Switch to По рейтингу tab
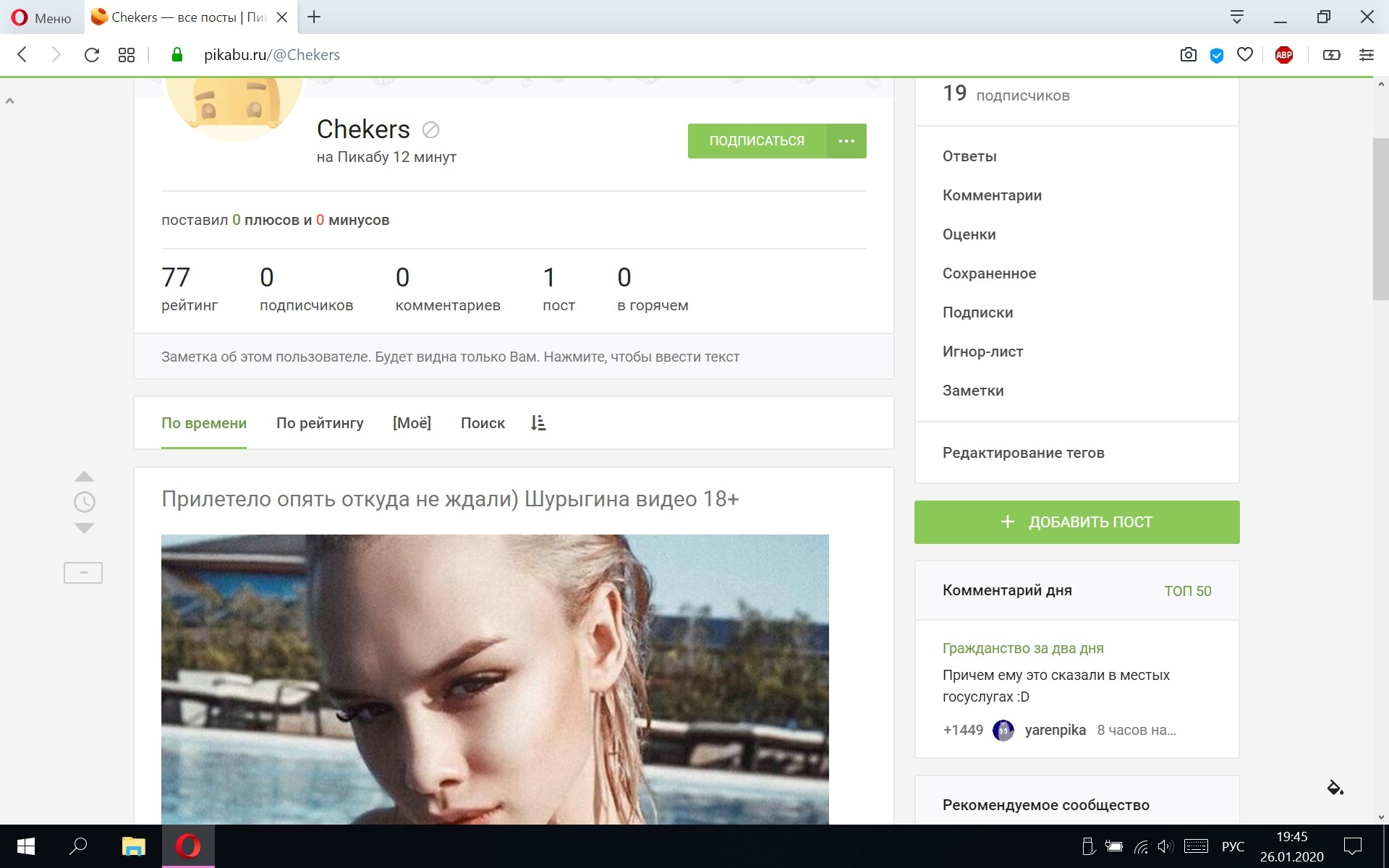The width and height of the screenshot is (1389, 868). pos(320,423)
